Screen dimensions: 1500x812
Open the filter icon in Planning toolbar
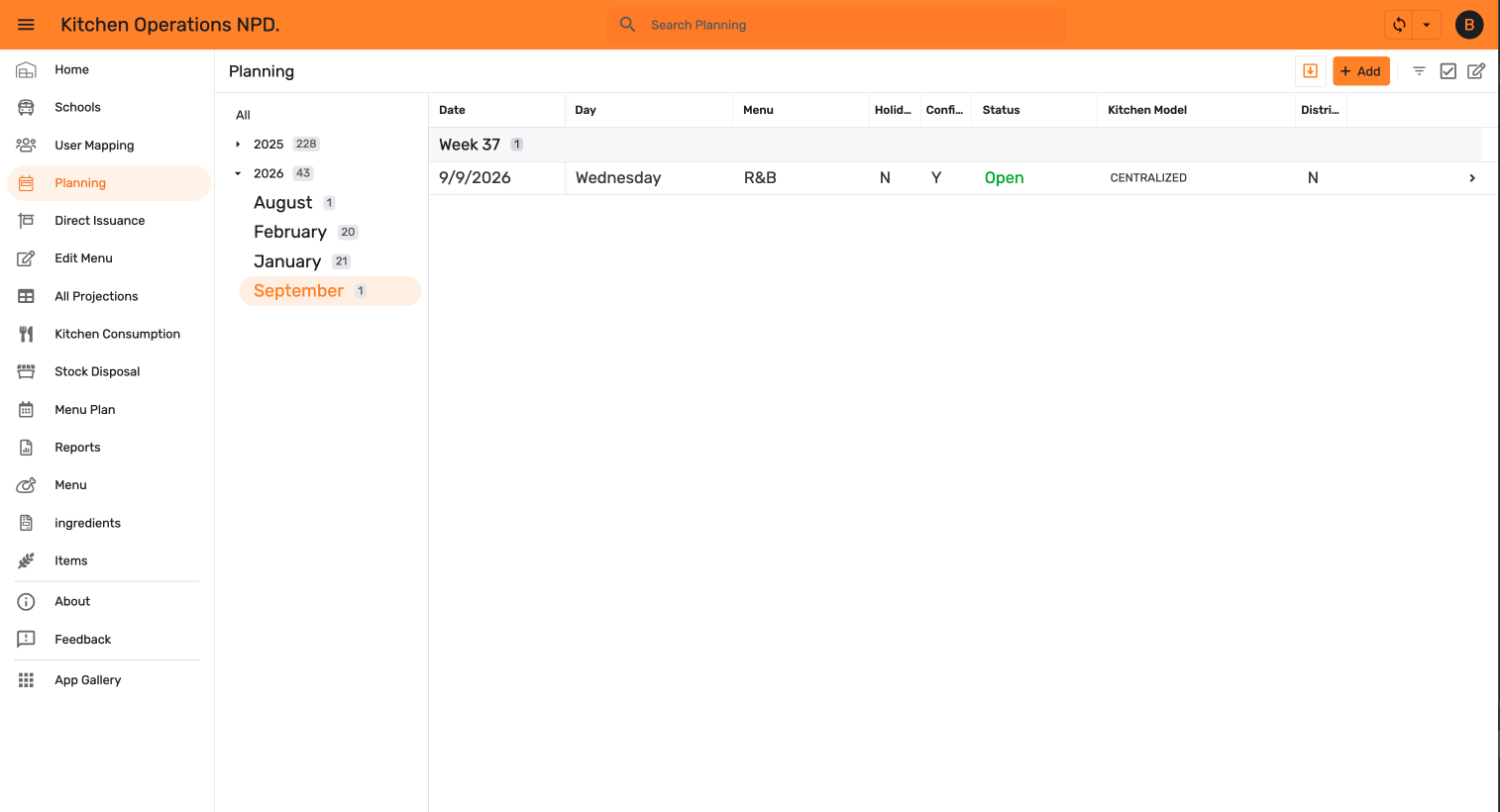coord(1419,71)
